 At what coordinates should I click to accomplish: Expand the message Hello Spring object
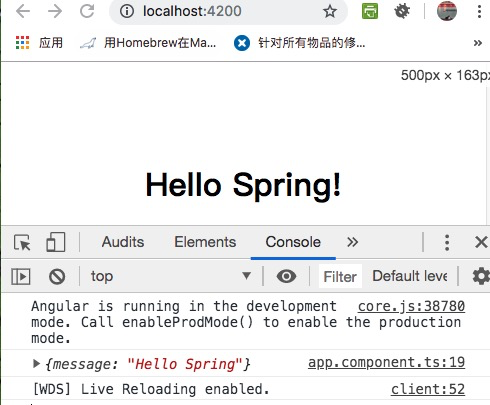(36, 364)
